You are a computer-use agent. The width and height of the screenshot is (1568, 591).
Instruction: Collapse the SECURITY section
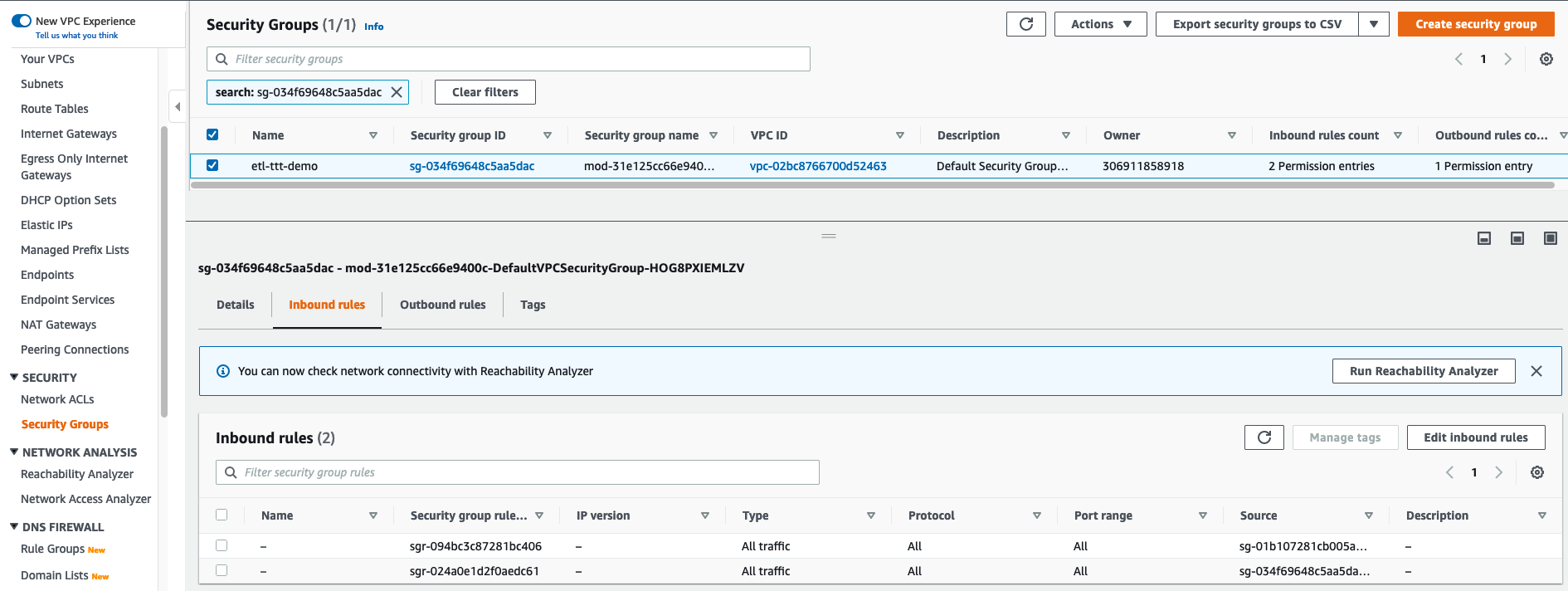(x=14, y=377)
